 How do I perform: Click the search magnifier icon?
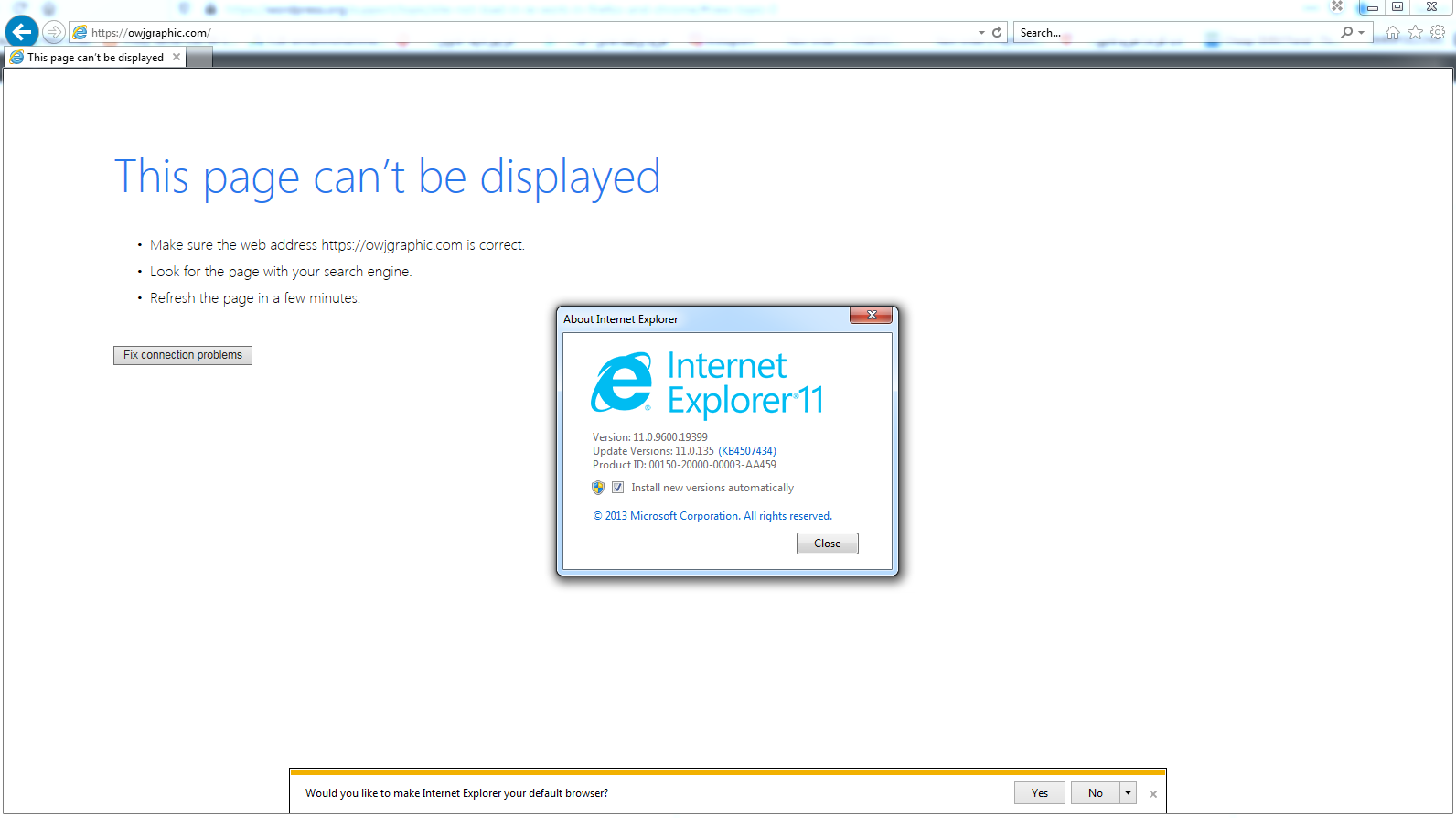[x=1346, y=32]
